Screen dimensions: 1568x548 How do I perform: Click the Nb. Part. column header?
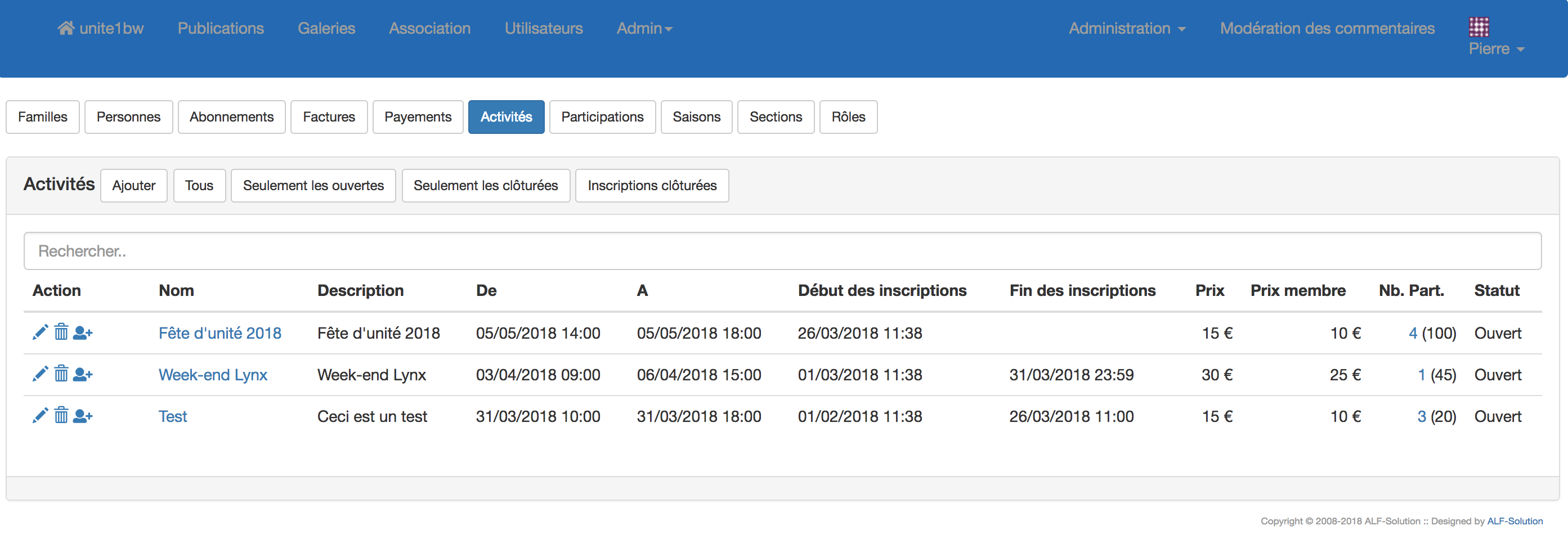(1411, 291)
